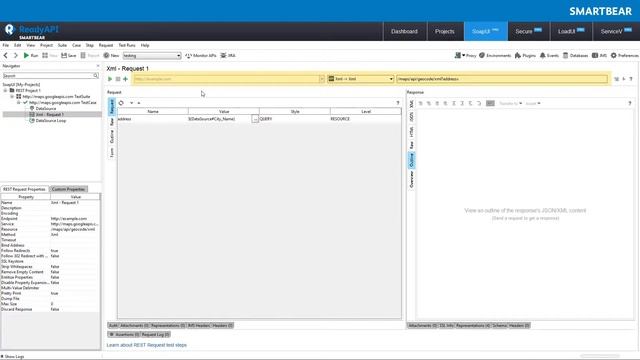This screenshot has height=360, width=640.
Task: Open the Assertions tab below request
Action: click(x=124, y=334)
